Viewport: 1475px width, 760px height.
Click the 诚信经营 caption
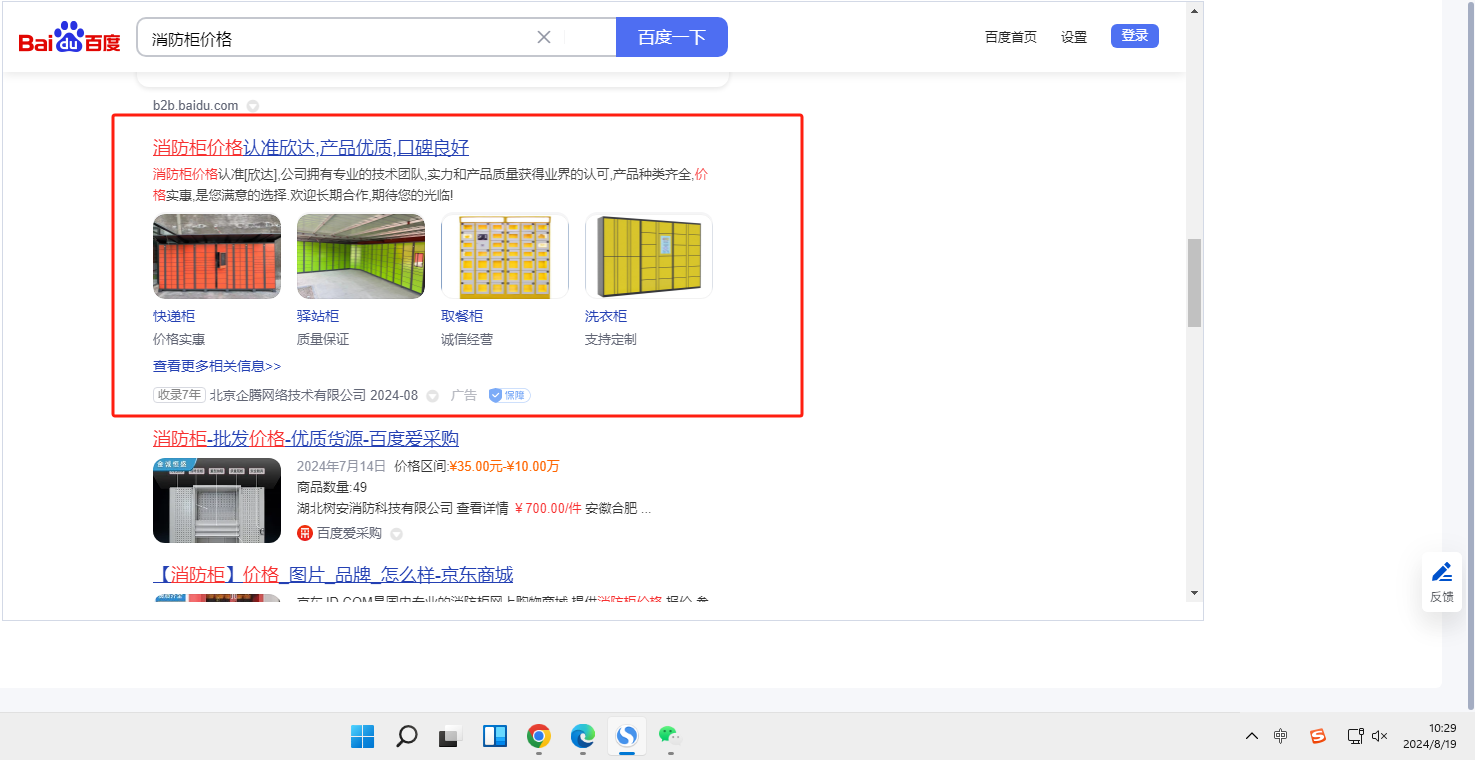[x=467, y=339]
